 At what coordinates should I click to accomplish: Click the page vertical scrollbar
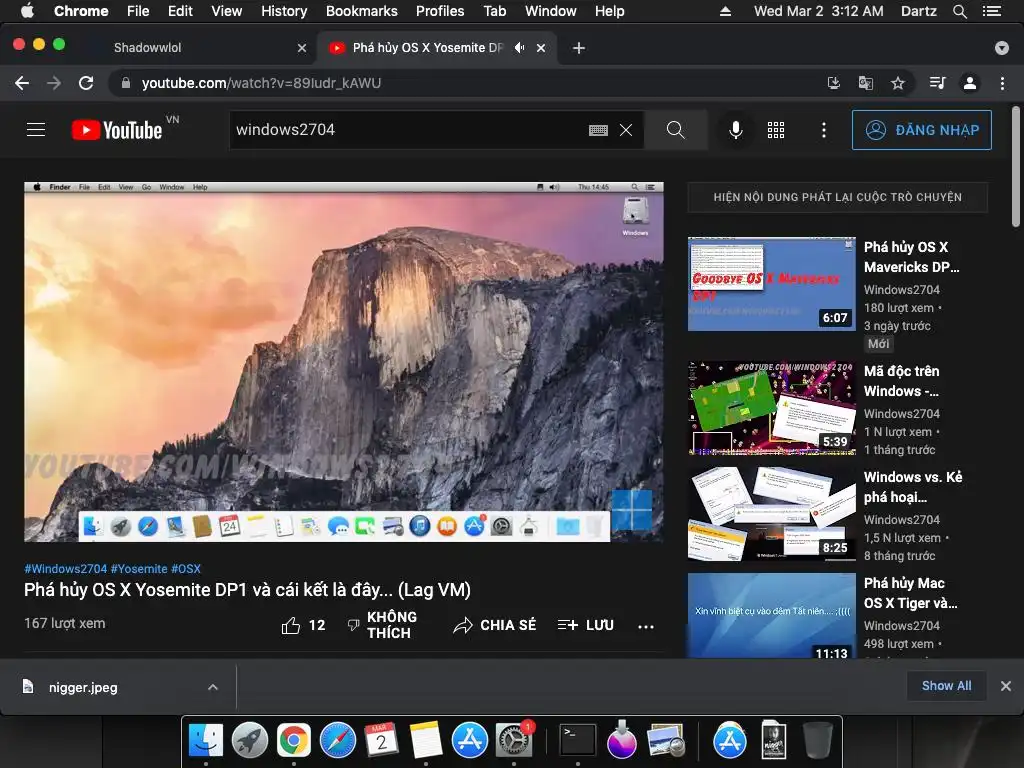tap(1016, 167)
